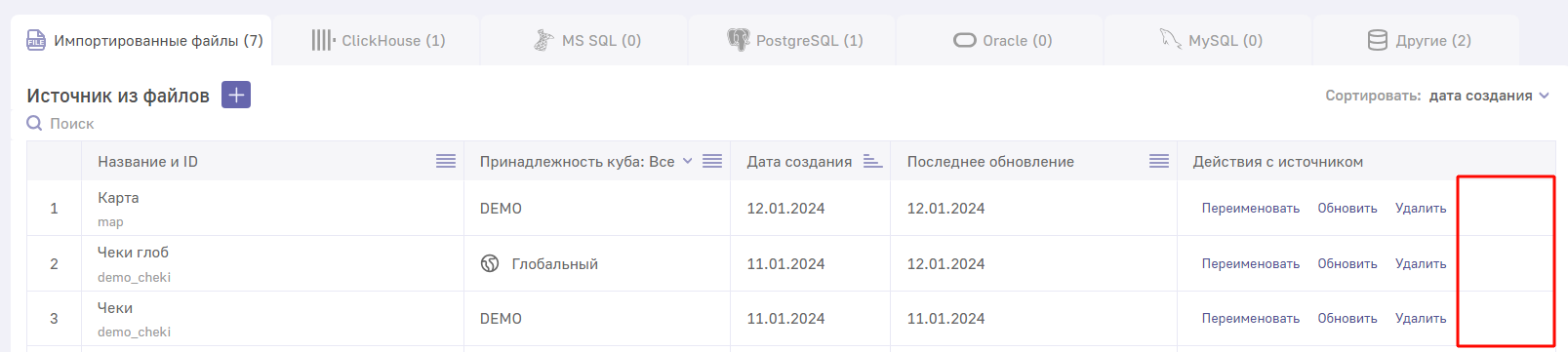Image resolution: width=1568 pixels, height=352 pixels.
Task: Open filter menu icon in Название и ID column
Action: tap(446, 161)
